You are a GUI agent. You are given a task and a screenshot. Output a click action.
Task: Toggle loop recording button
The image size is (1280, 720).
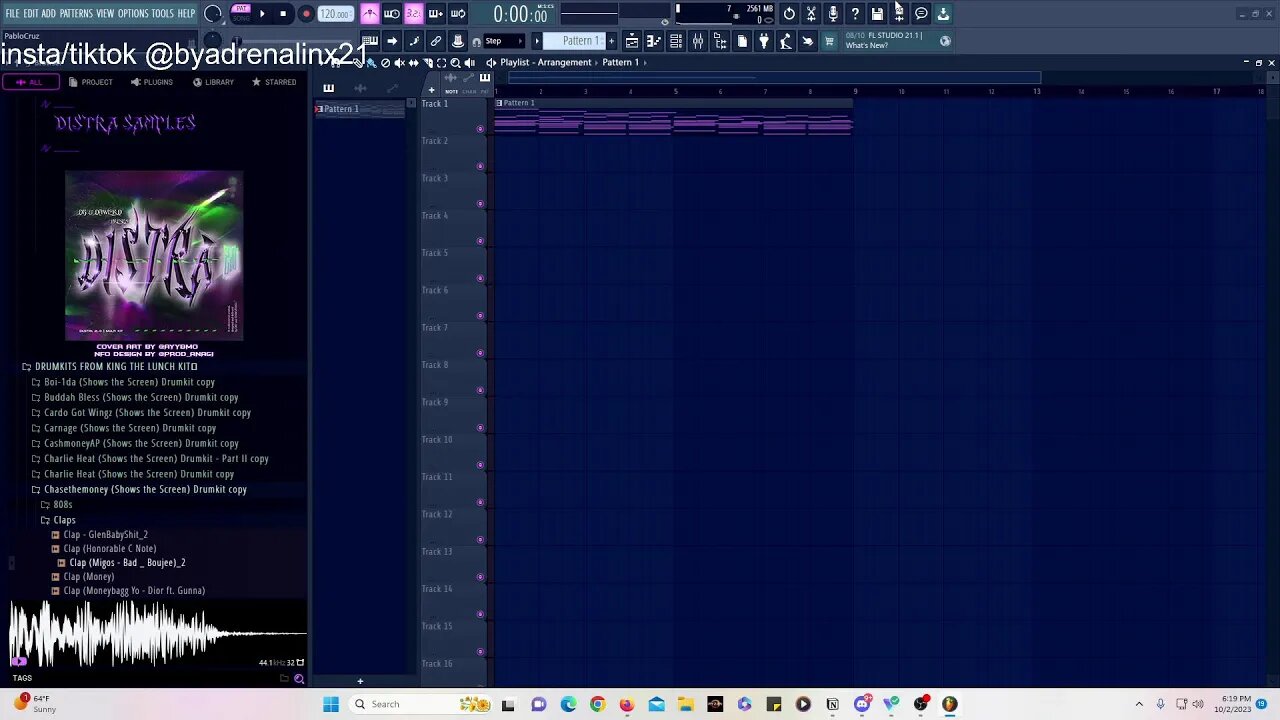pyautogui.click(x=458, y=14)
